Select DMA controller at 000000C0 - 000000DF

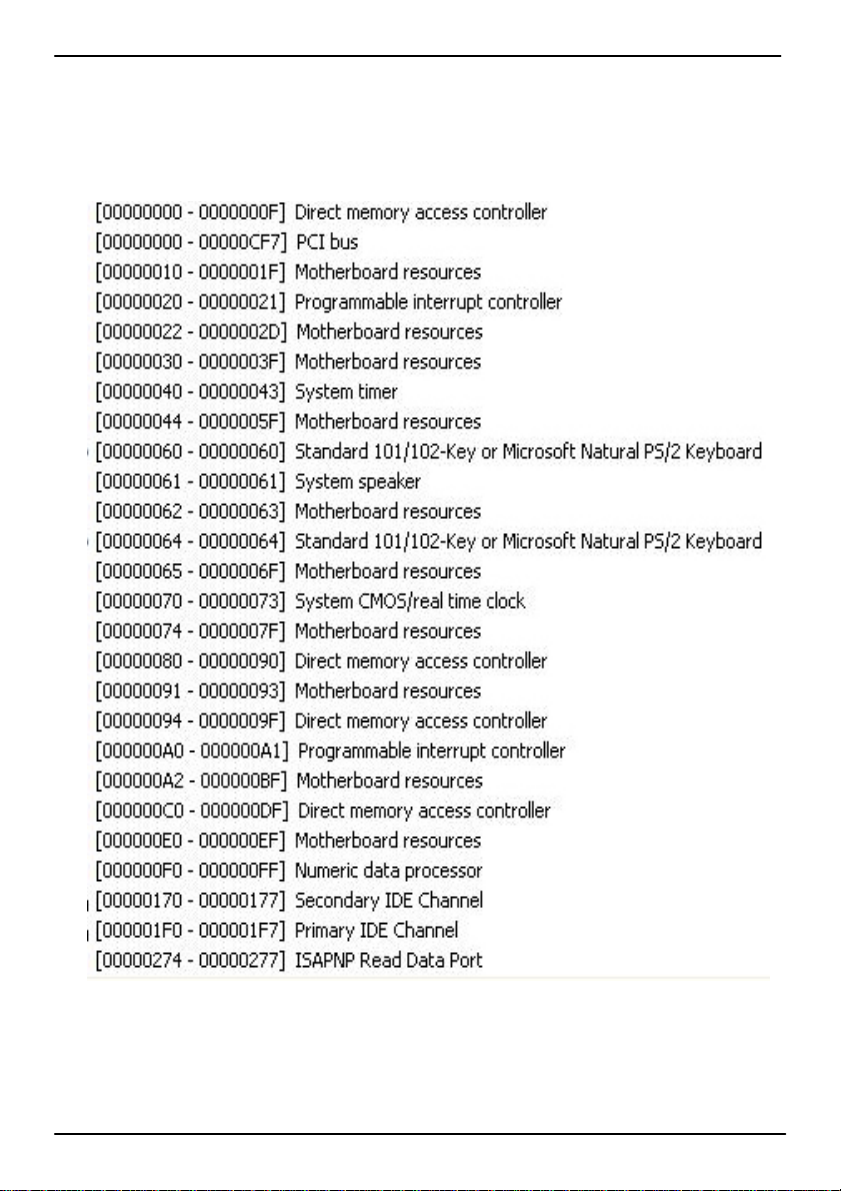(x=323, y=810)
